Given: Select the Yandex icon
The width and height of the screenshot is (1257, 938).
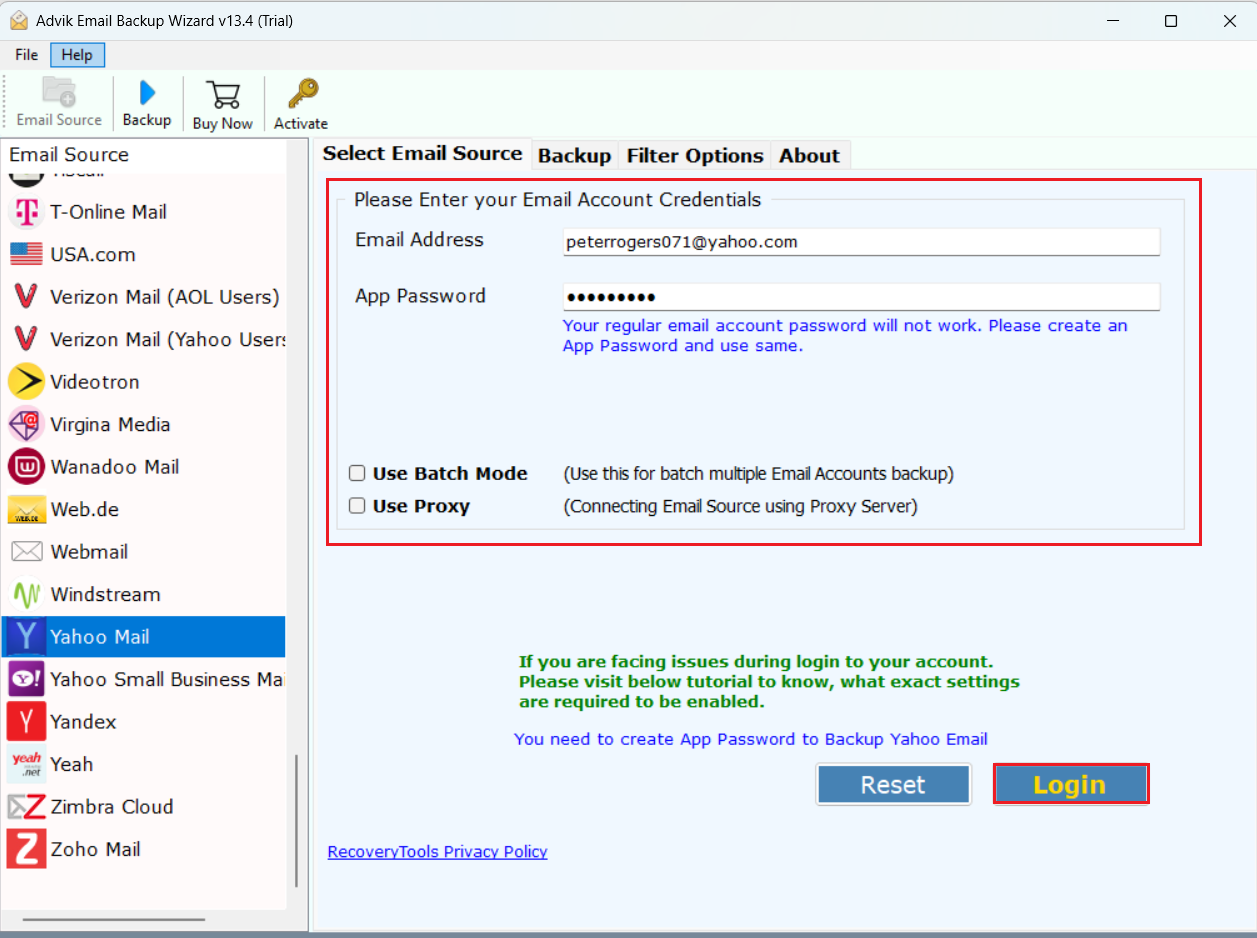Looking at the screenshot, I should pyautogui.click(x=27, y=722).
